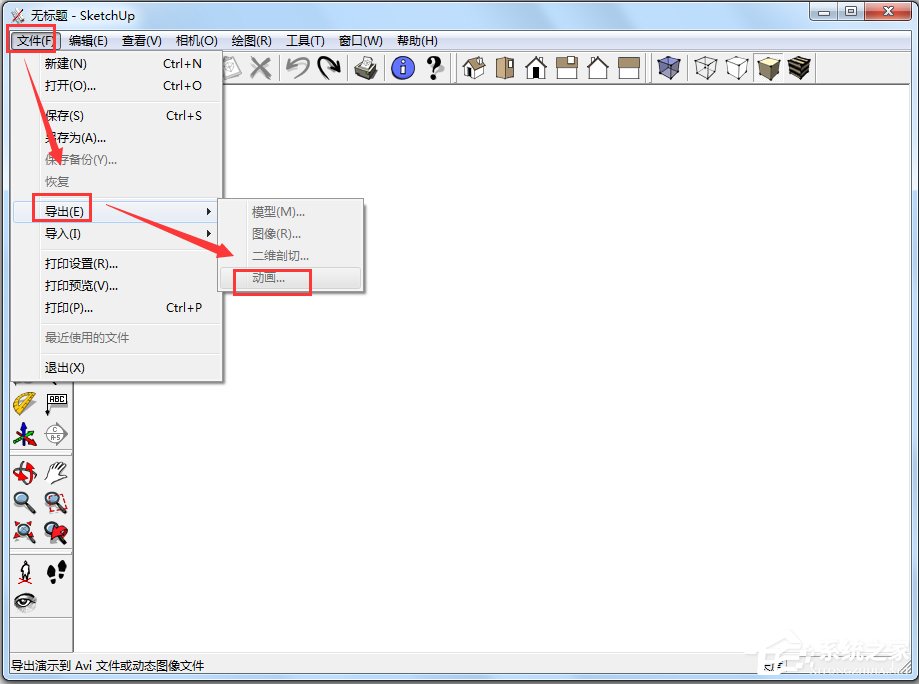Choose 保存(S) menu entry
This screenshot has width=919, height=684.
[117, 115]
